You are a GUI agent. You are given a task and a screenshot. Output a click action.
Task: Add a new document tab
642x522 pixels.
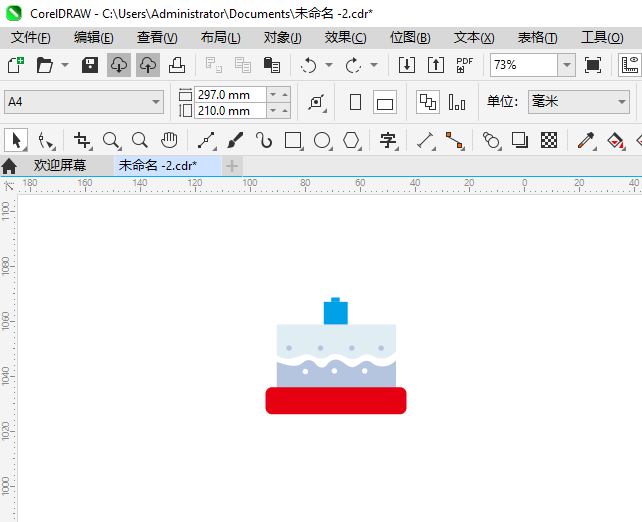coord(232,166)
